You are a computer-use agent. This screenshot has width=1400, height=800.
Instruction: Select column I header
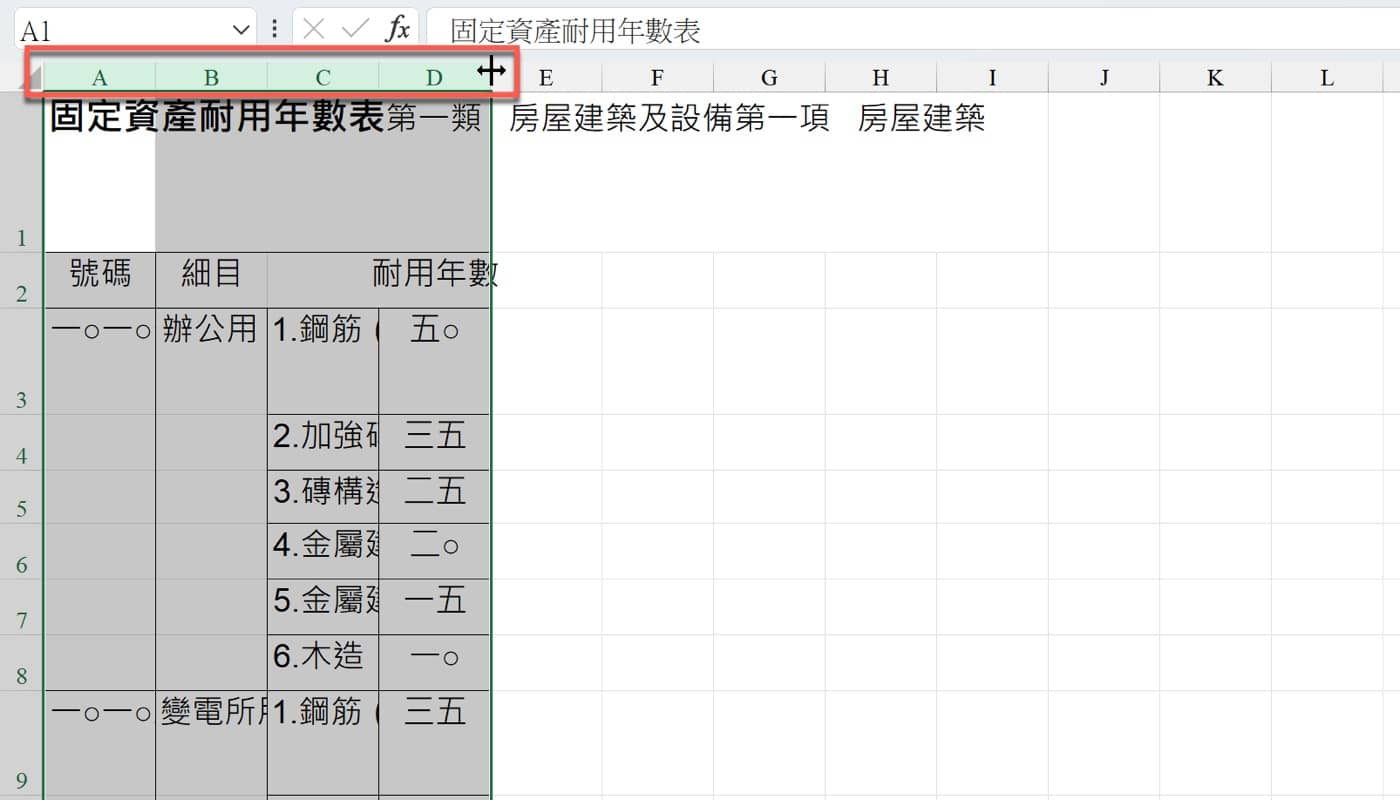click(x=992, y=78)
